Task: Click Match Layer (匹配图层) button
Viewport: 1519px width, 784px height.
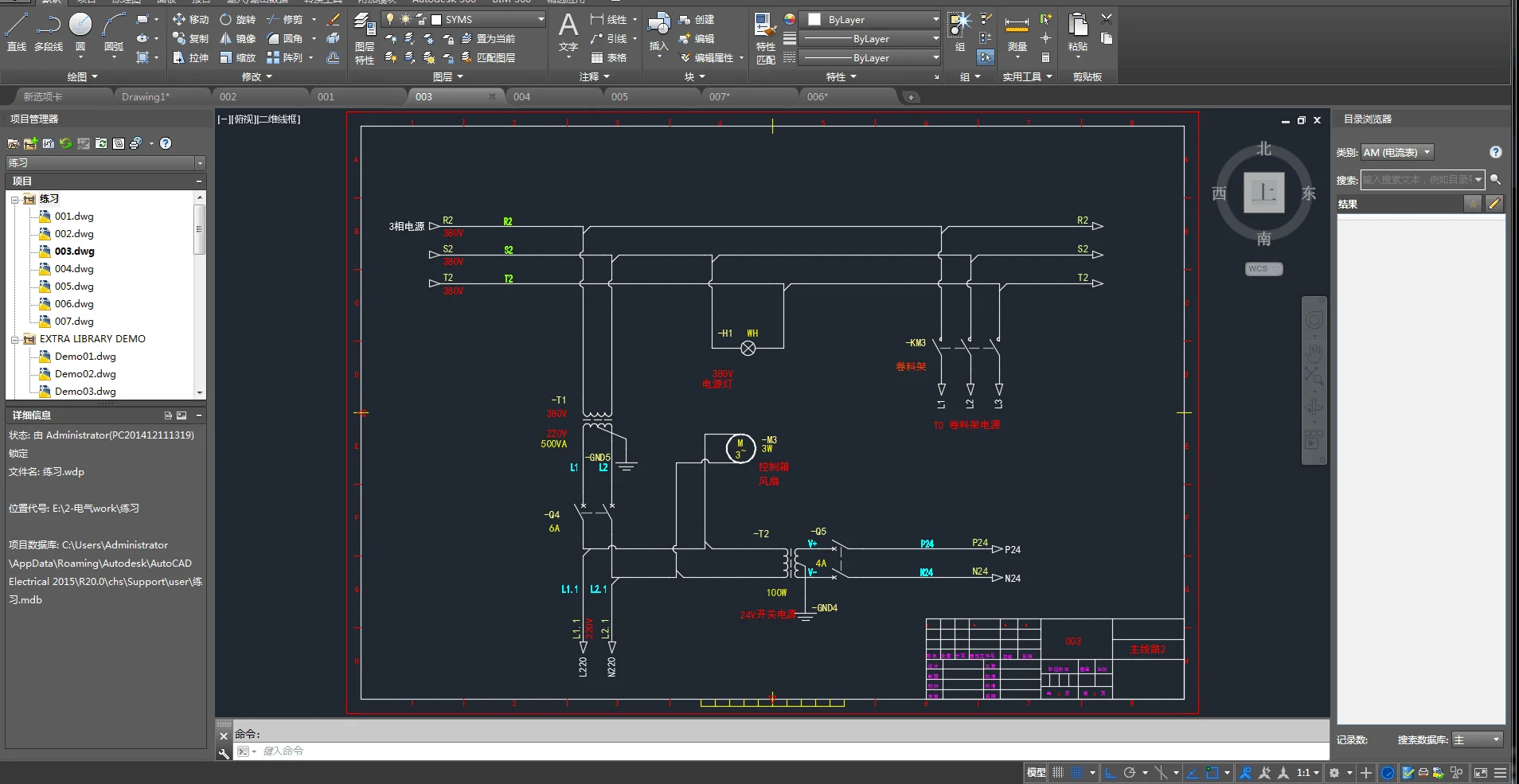Action: click(x=488, y=57)
